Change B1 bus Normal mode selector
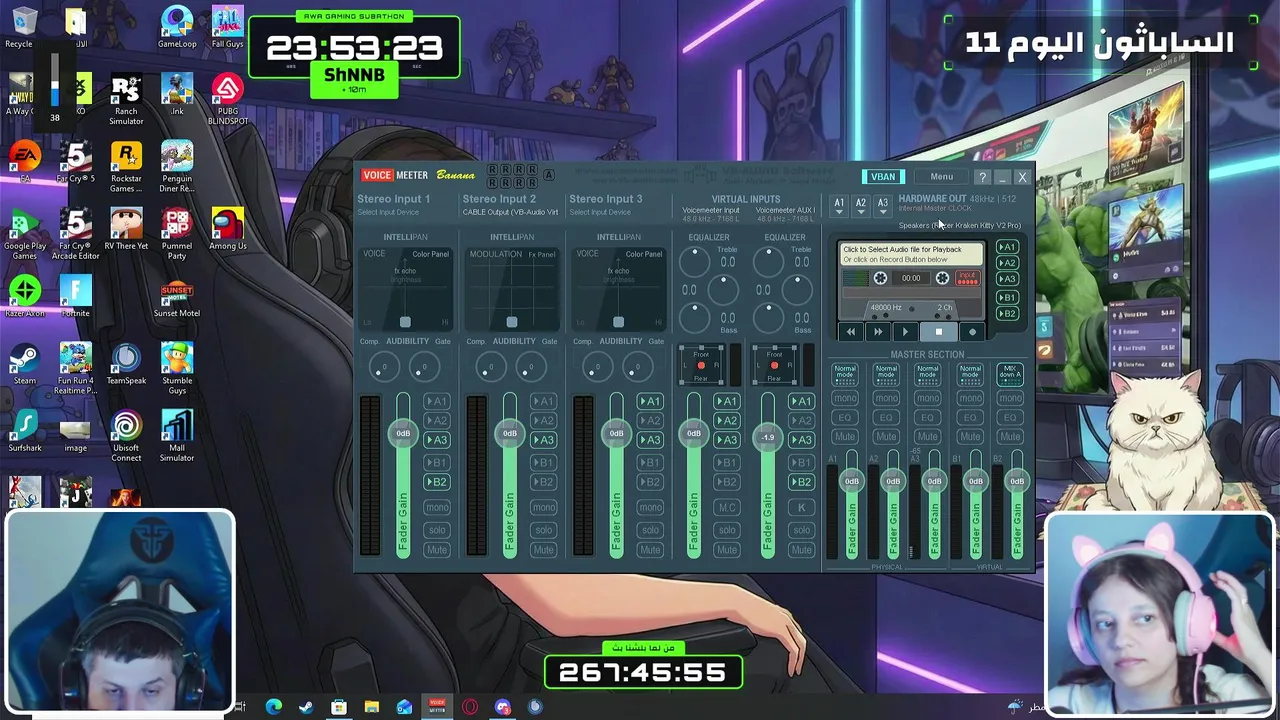This screenshot has height=720, width=1280. (x=970, y=373)
